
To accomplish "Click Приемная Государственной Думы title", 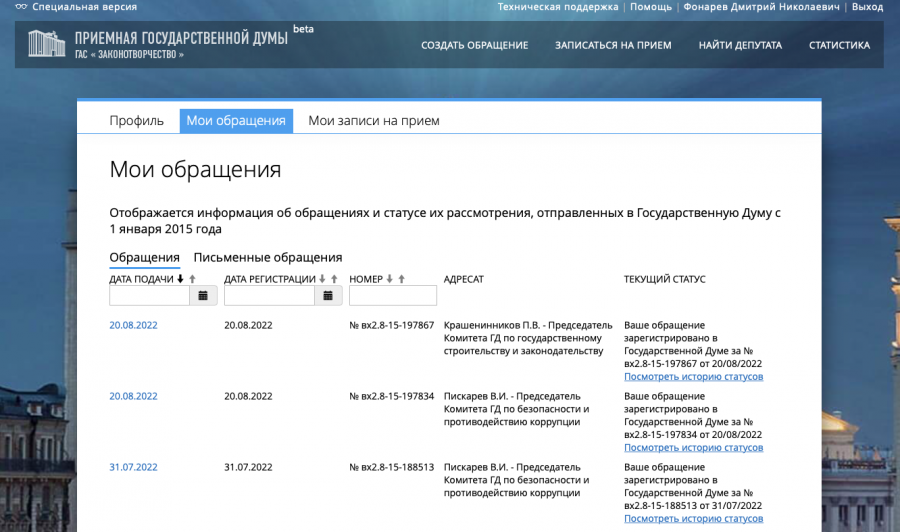I will pos(181,38).
